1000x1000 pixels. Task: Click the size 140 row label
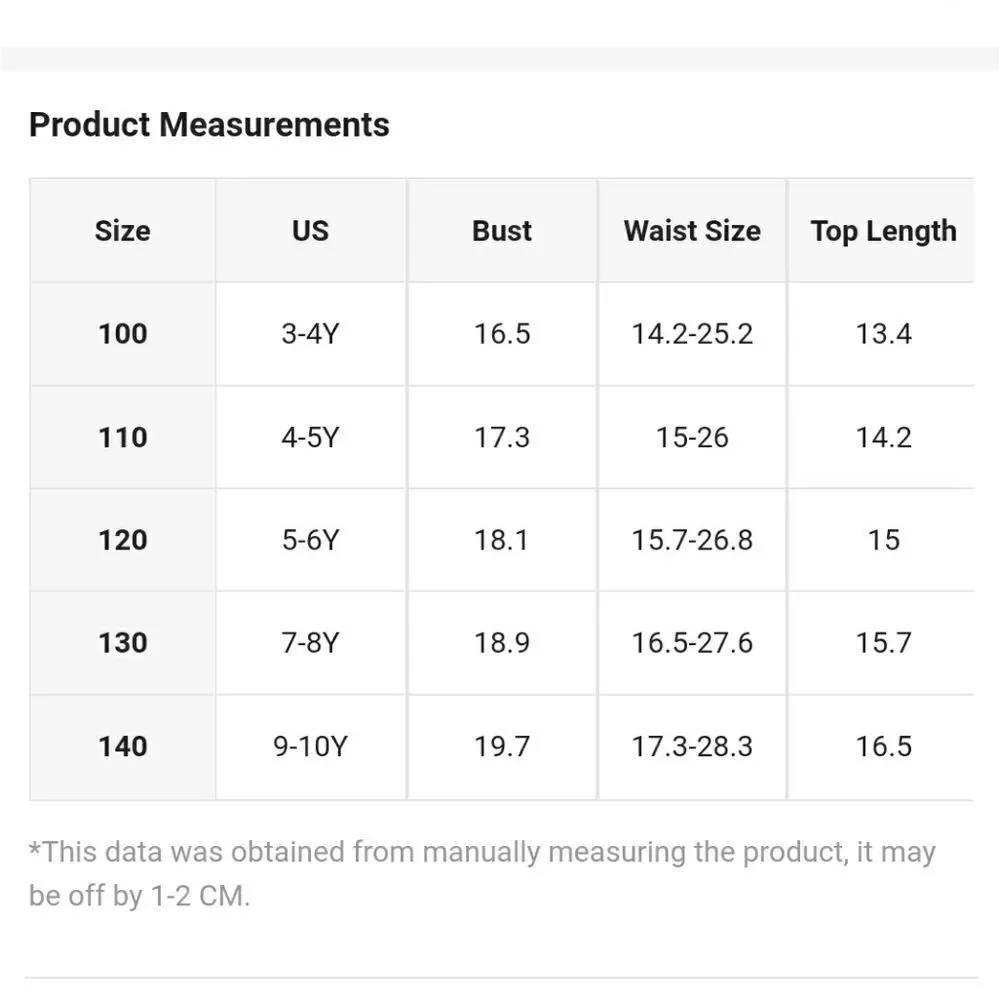tap(122, 747)
